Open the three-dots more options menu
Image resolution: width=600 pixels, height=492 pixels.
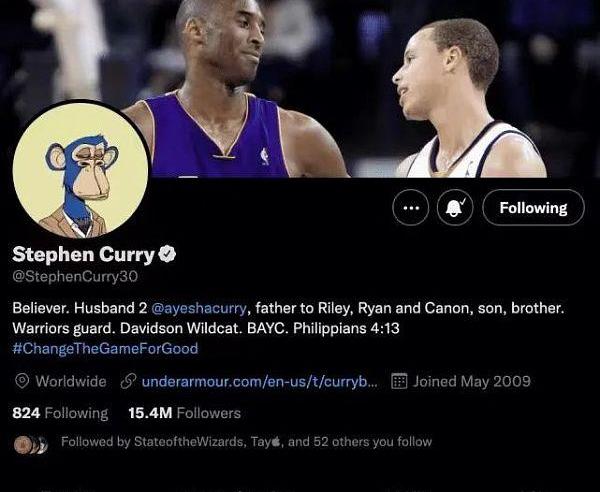click(x=411, y=208)
